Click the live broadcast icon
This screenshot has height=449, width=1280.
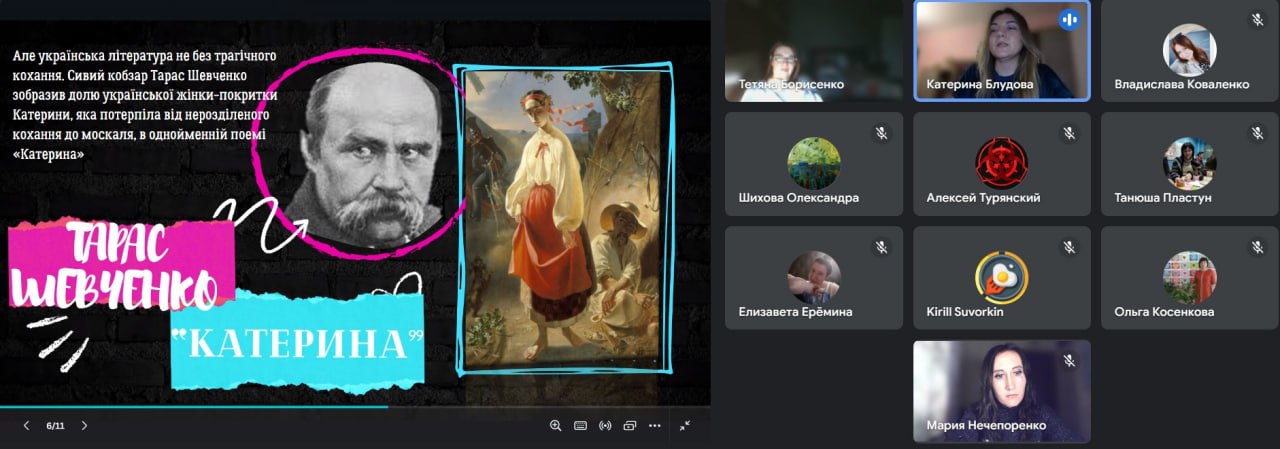click(605, 425)
